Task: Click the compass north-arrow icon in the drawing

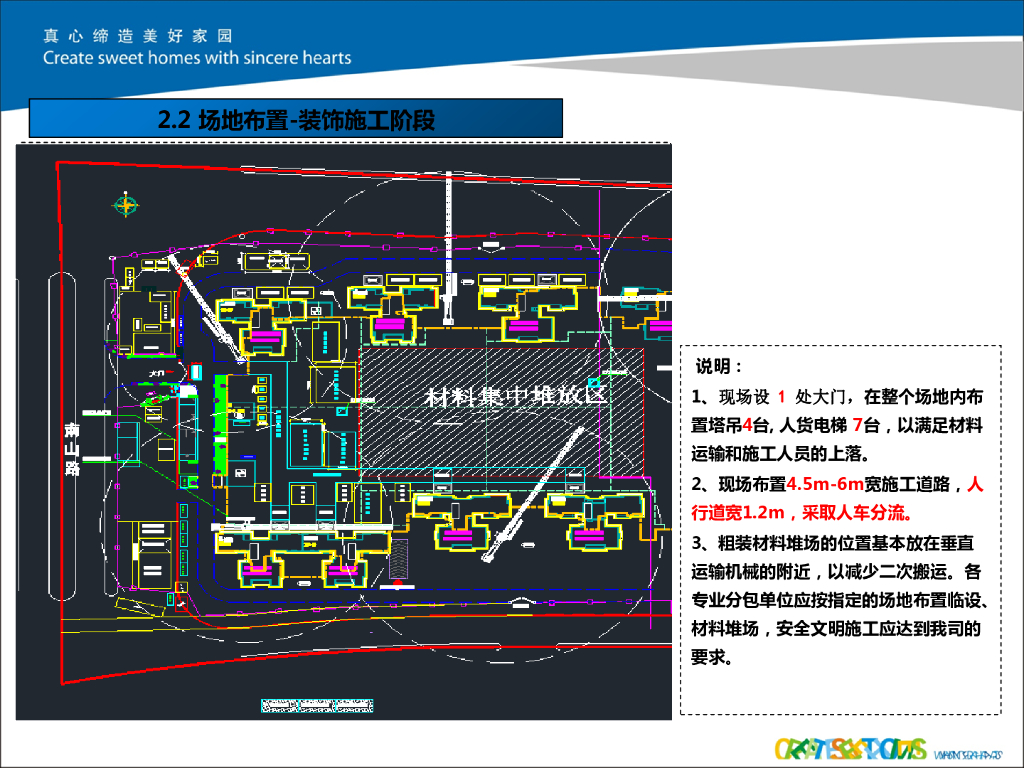Action: pos(126,205)
